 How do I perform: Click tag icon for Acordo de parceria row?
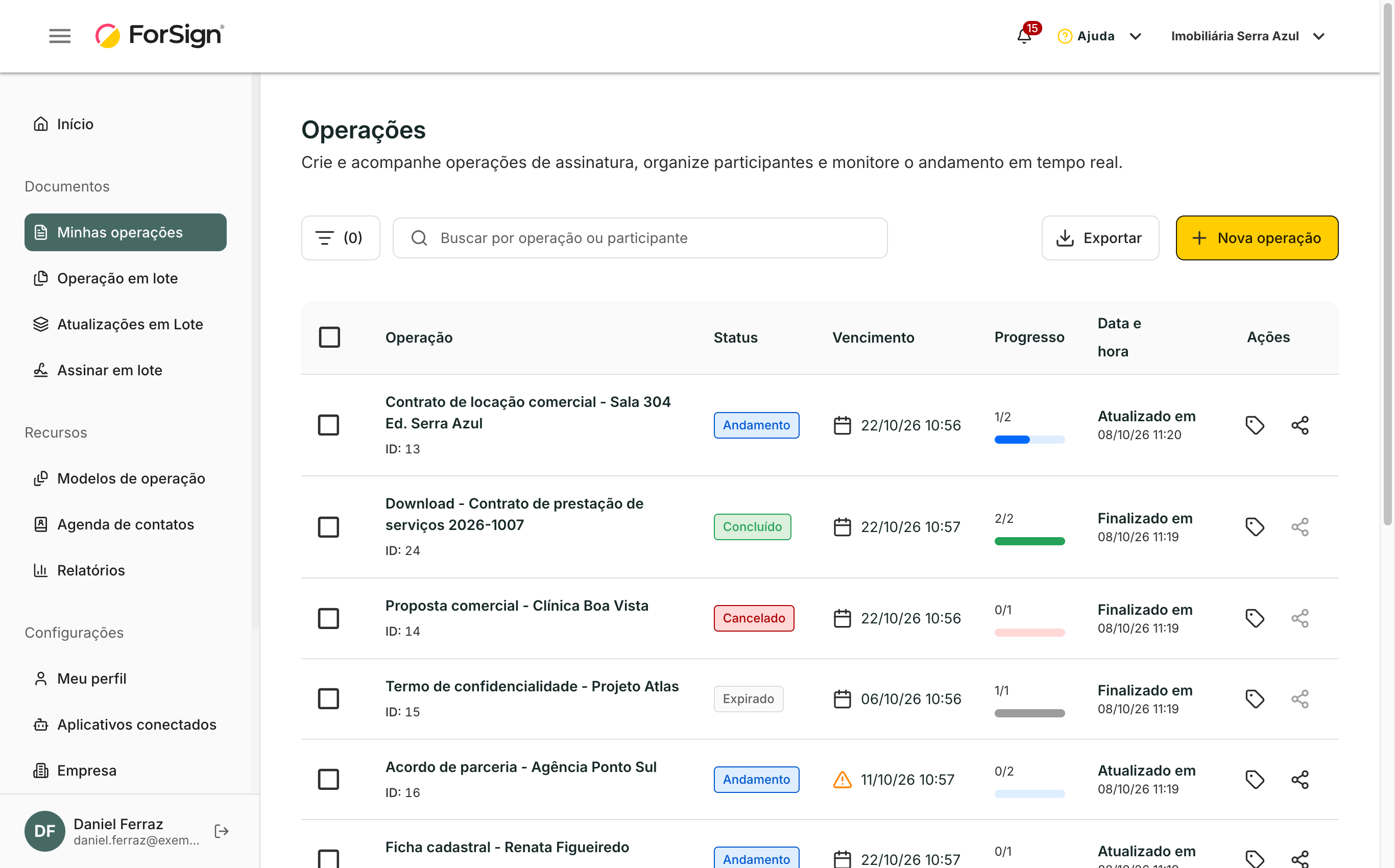[1255, 780]
